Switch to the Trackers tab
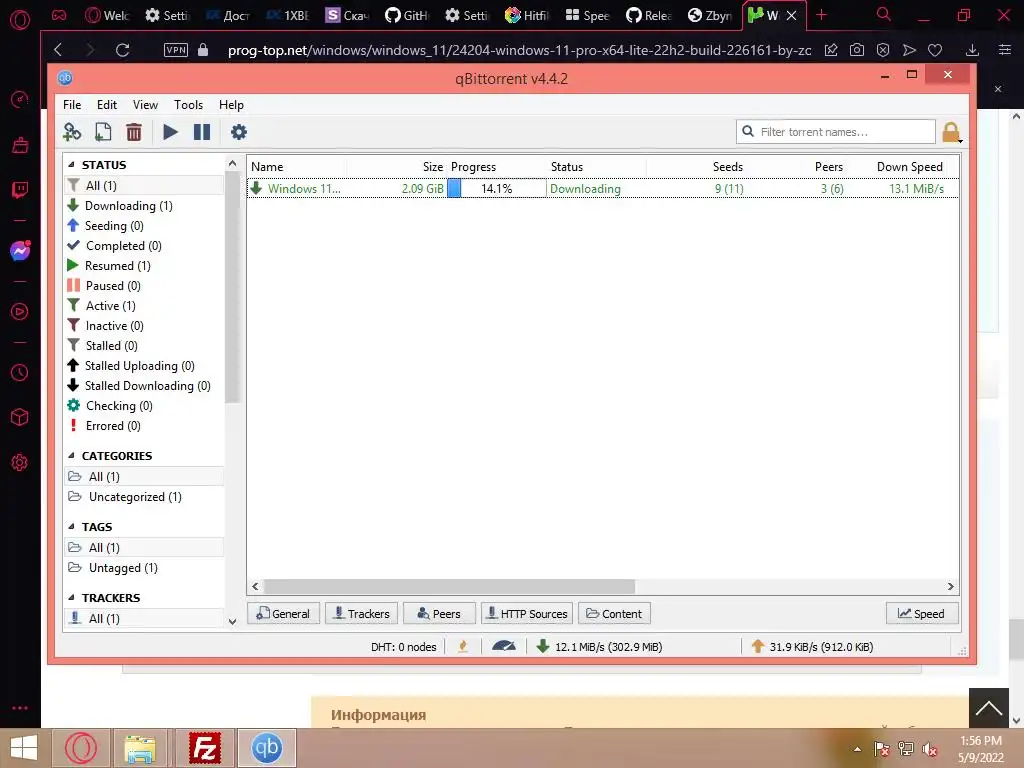The width and height of the screenshot is (1024, 768). (361, 614)
